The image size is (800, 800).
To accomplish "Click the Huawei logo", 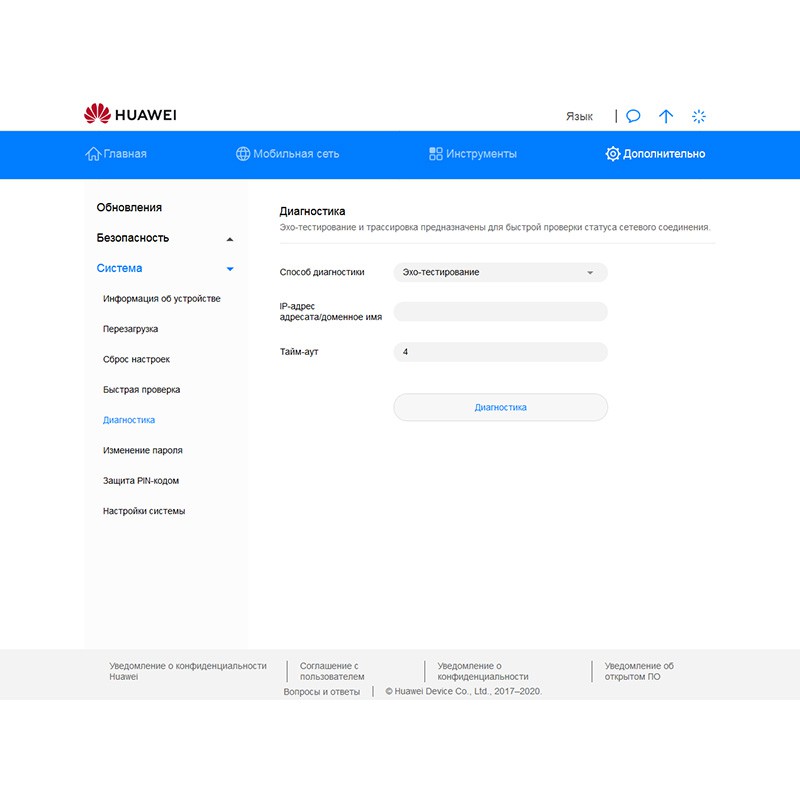I will pos(130,115).
